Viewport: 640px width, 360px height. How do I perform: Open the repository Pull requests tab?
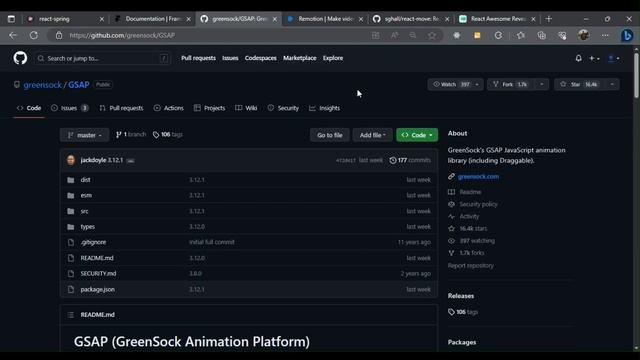coord(121,108)
